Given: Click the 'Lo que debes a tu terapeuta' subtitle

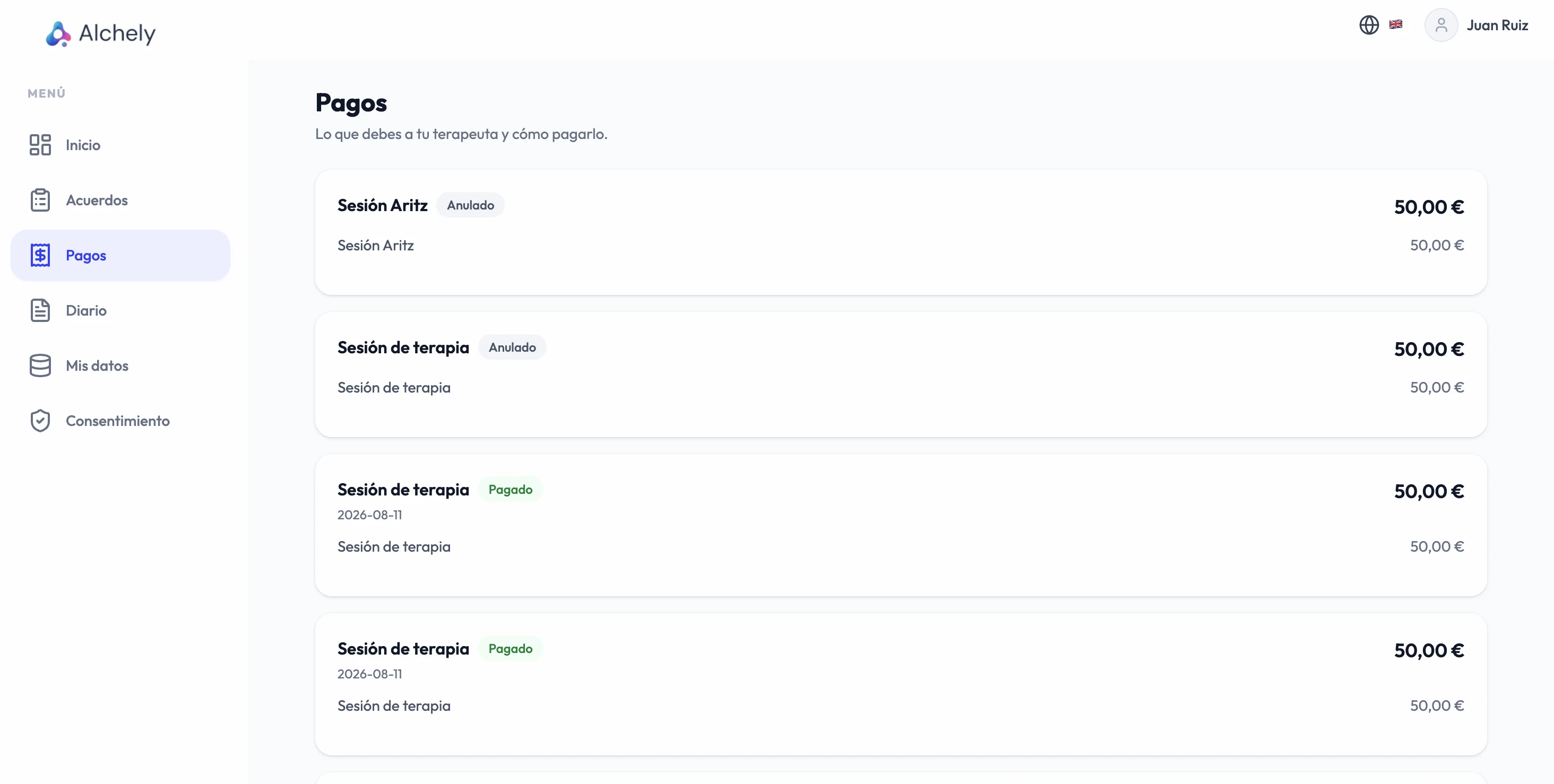Looking at the screenshot, I should coord(461,134).
